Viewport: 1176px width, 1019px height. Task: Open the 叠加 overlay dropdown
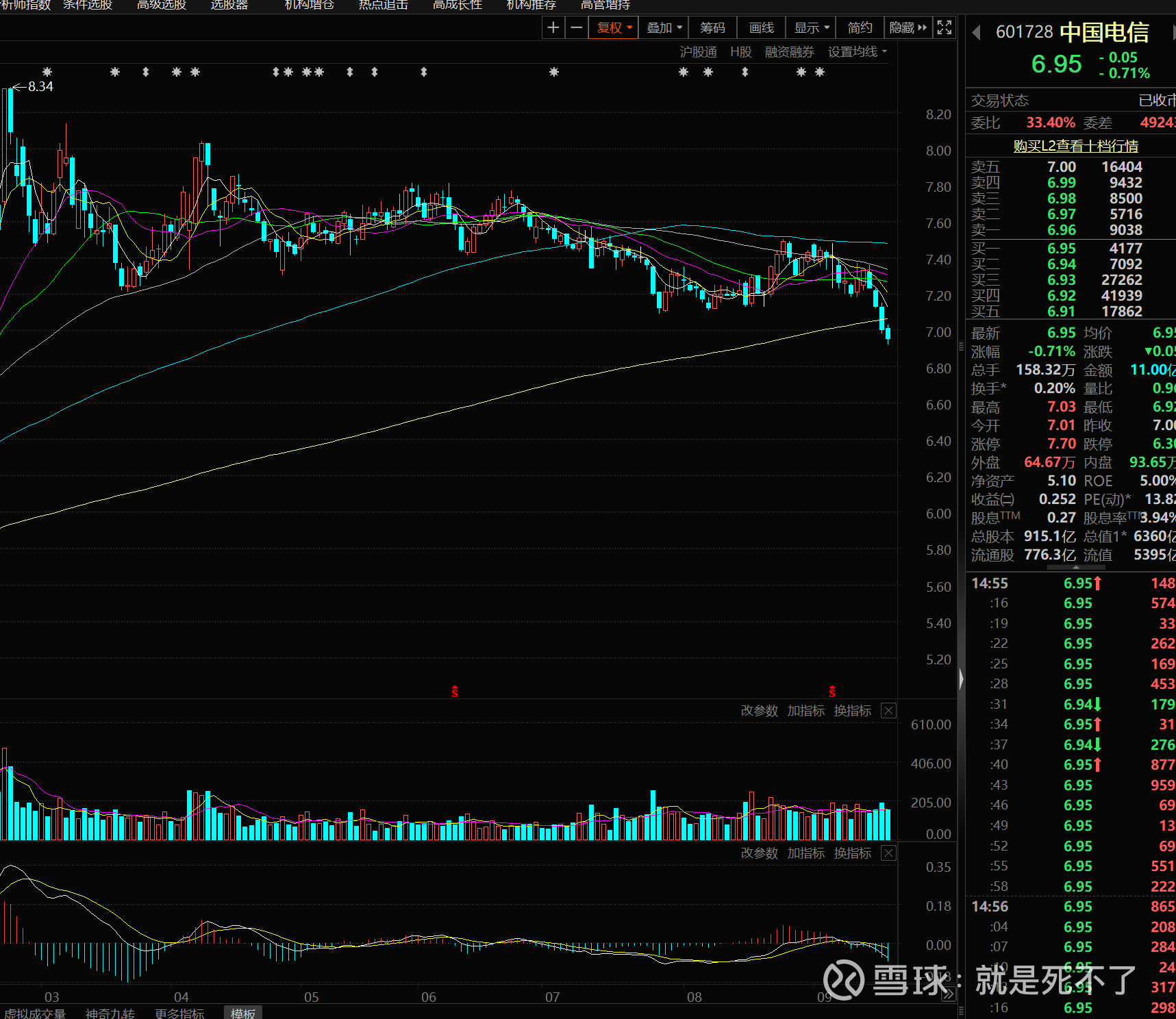[x=664, y=28]
